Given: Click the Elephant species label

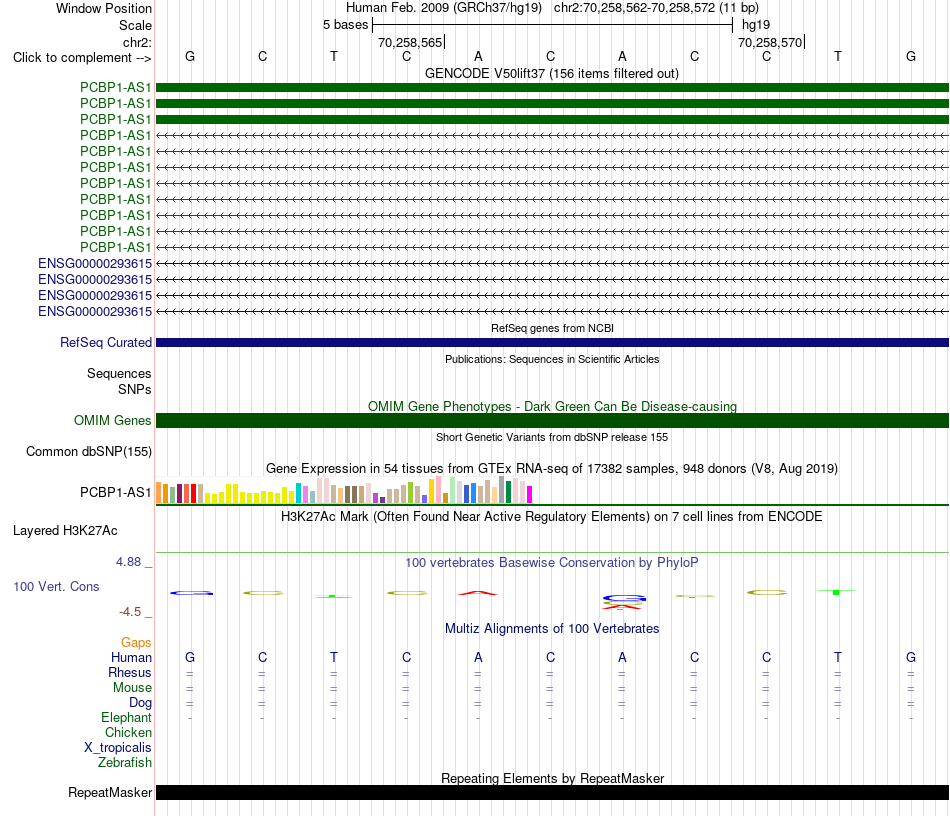Looking at the screenshot, I should [x=127, y=718].
